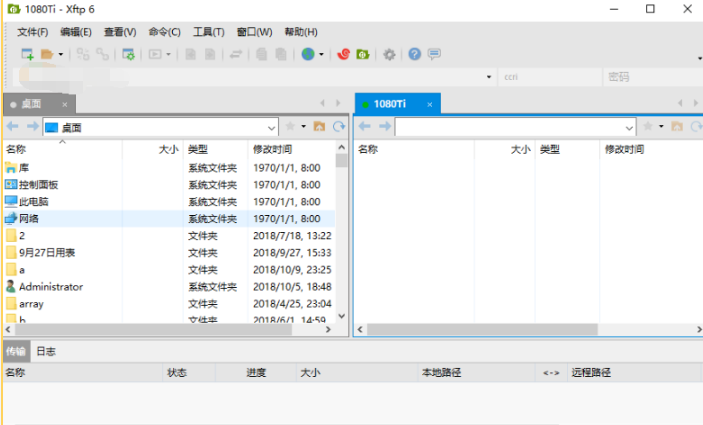Expand the remote path dropdown
The image size is (703, 425).
point(629,128)
